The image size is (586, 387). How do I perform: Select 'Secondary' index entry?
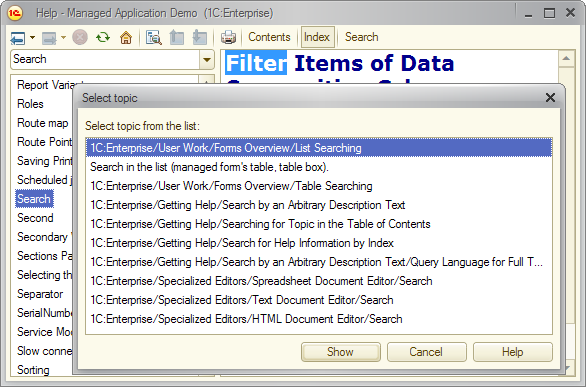tap(44, 237)
